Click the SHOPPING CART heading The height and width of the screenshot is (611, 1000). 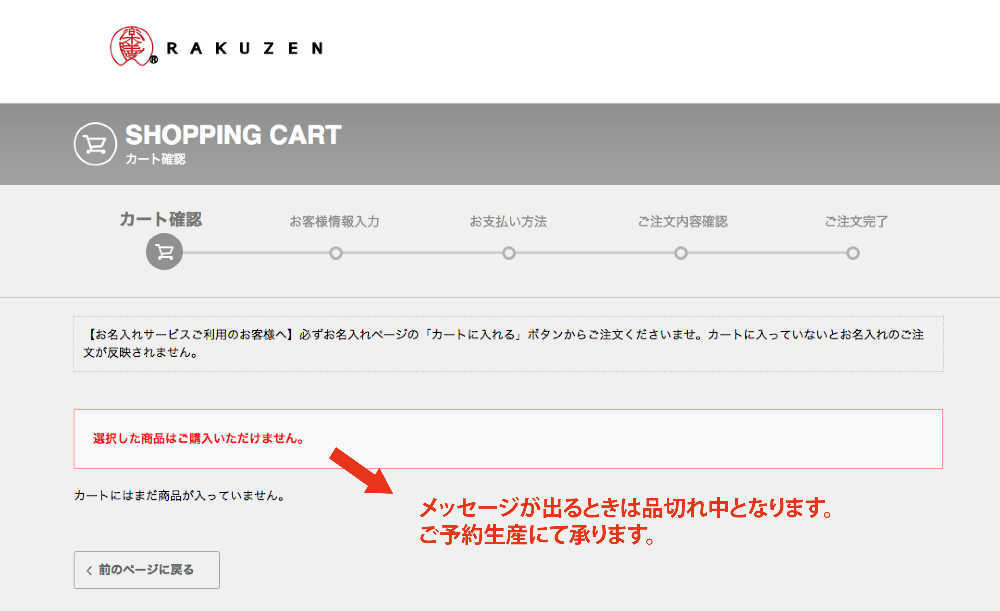233,135
